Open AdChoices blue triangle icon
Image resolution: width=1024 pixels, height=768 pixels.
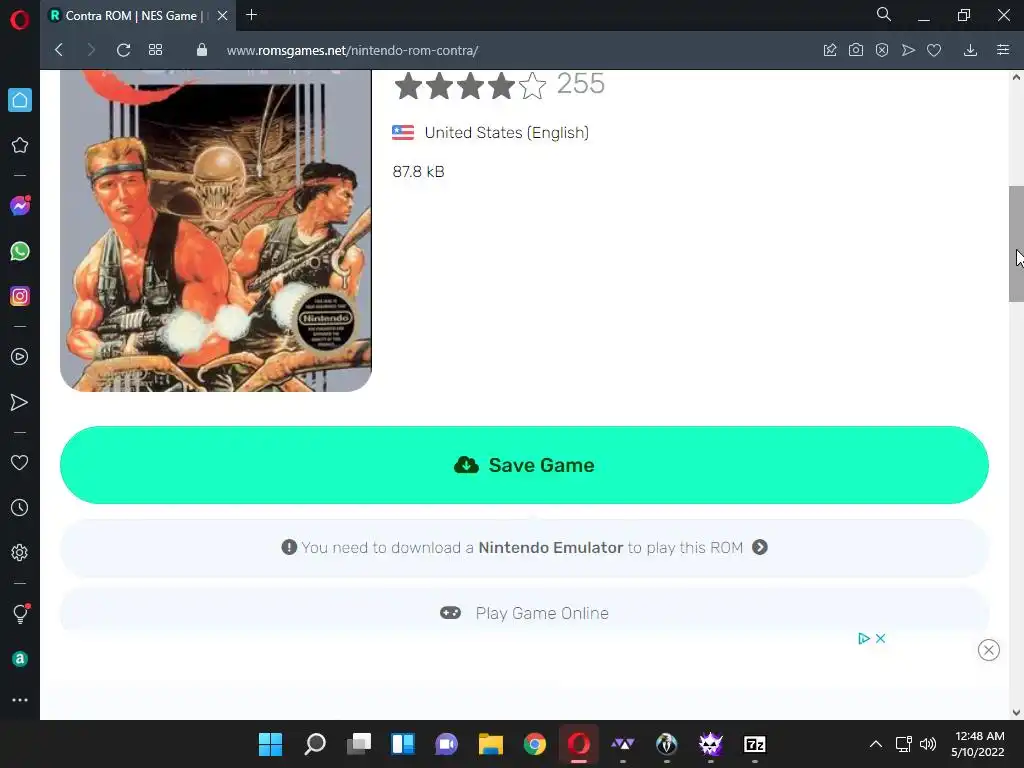tap(863, 639)
